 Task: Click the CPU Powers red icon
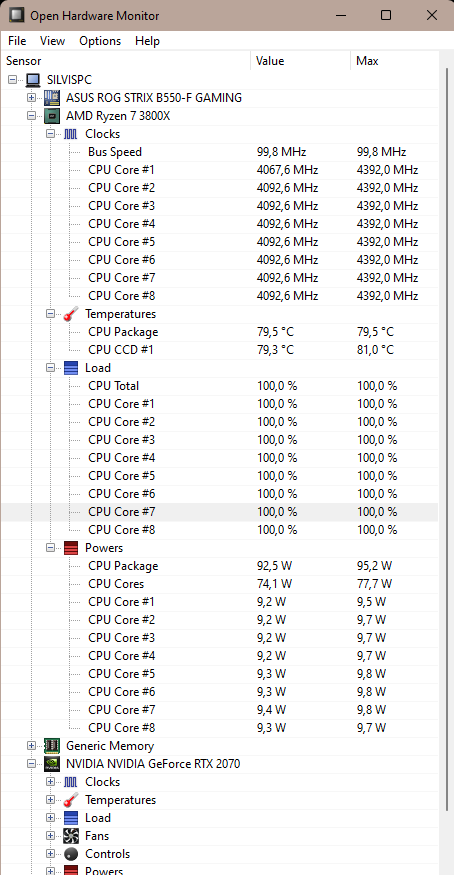pos(71,548)
